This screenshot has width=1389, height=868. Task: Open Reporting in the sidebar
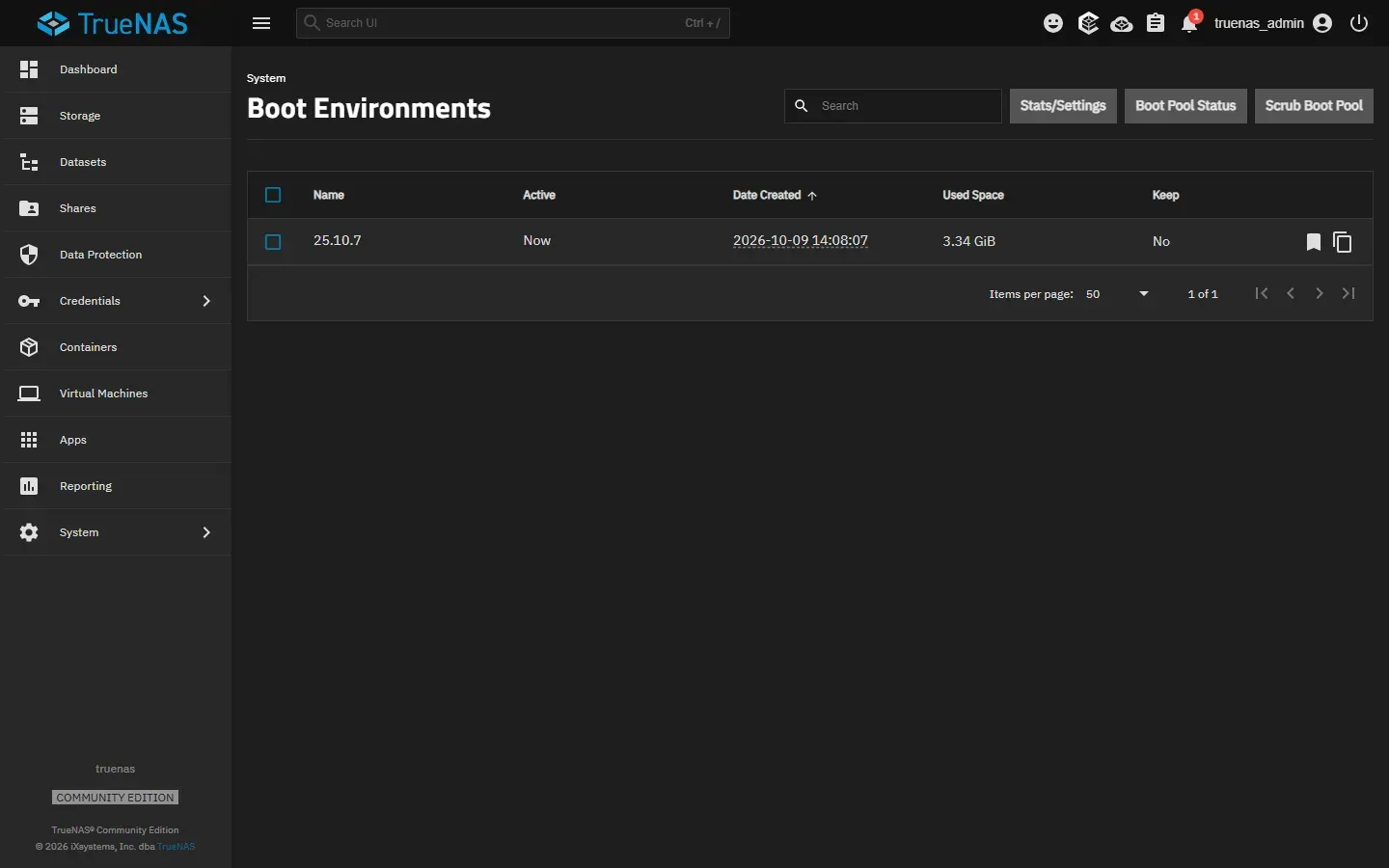(116, 486)
